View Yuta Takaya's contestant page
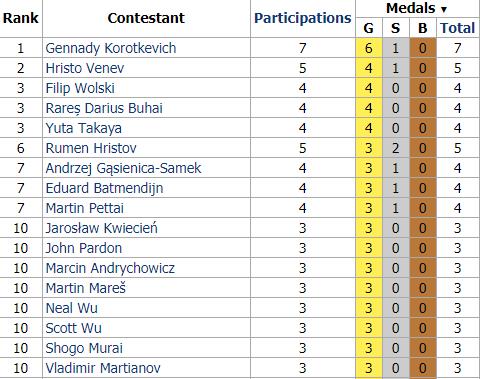 [83, 128]
